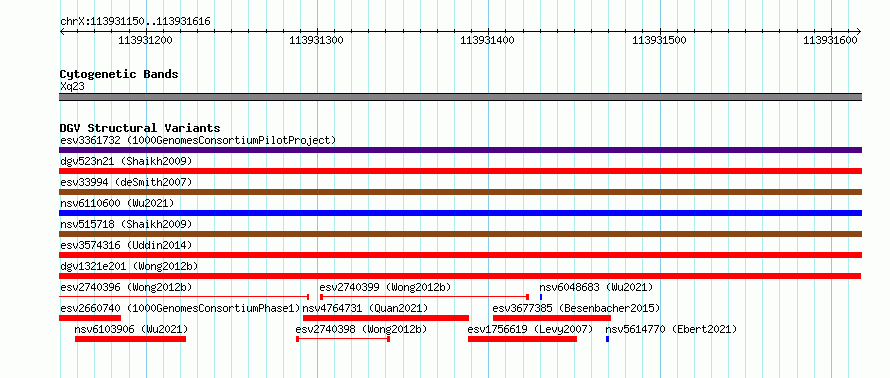890x378 pixels.
Task: Open esv2740398 (Wong2012b) variant label
Action: [x=362, y=329]
